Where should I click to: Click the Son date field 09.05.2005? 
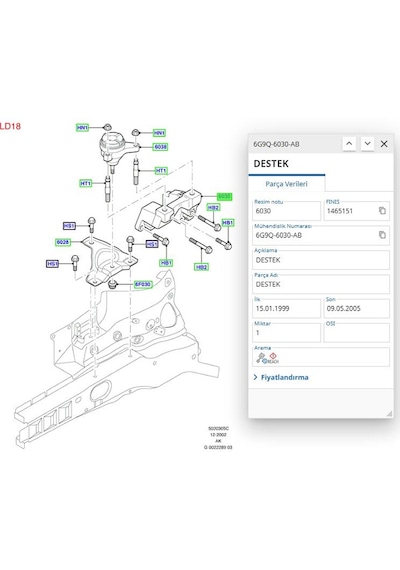click(x=356, y=308)
